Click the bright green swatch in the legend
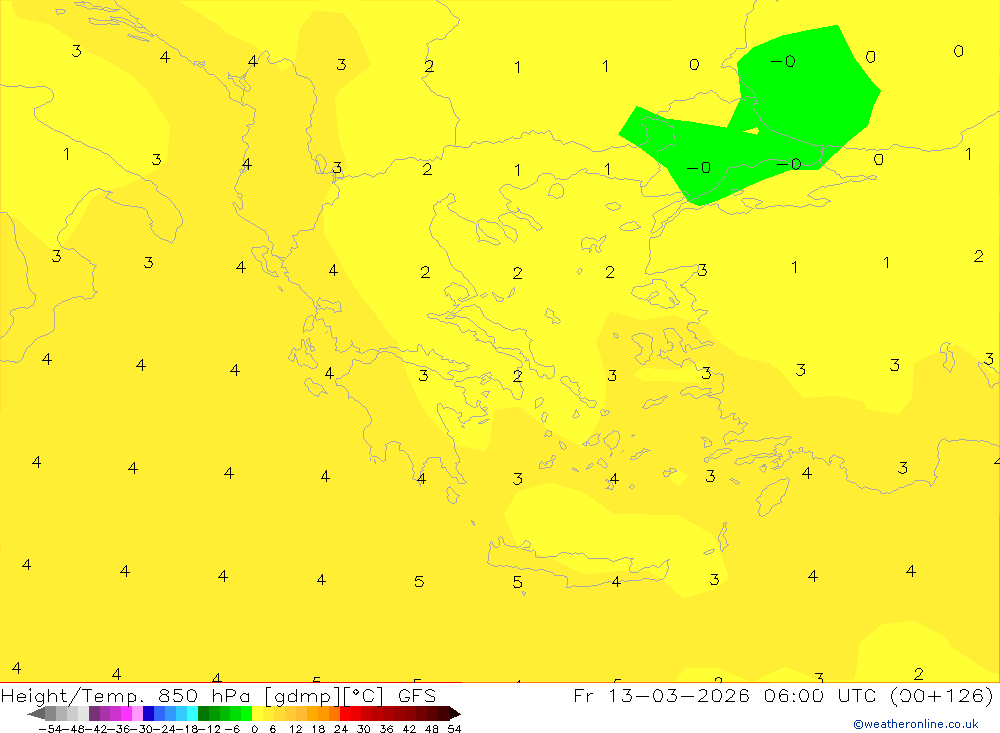Viewport: 1000px width, 733px height. (246, 714)
